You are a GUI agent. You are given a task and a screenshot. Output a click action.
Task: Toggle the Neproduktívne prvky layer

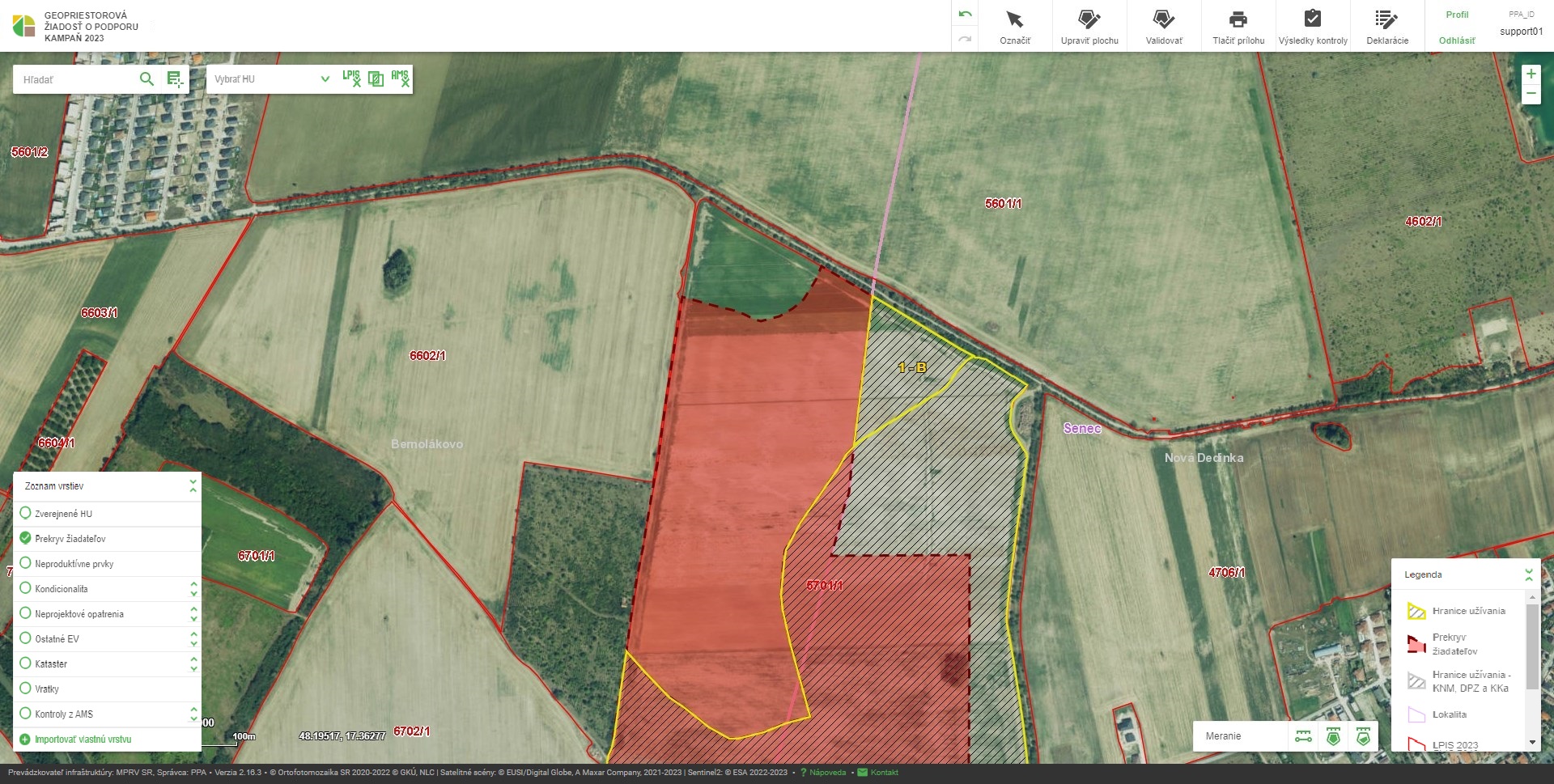tap(26, 563)
